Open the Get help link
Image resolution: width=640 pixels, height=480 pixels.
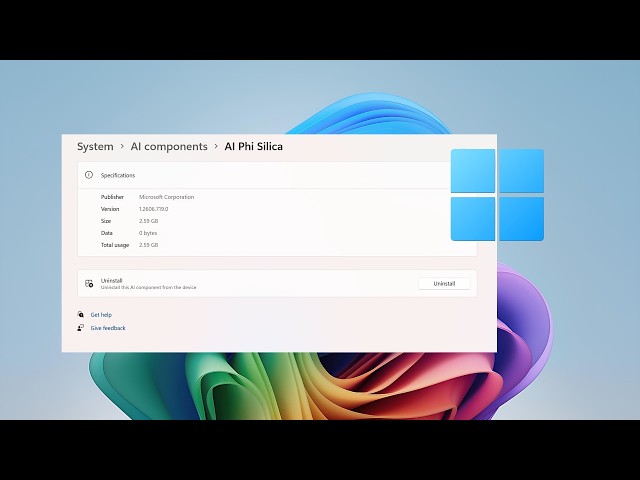click(101, 315)
